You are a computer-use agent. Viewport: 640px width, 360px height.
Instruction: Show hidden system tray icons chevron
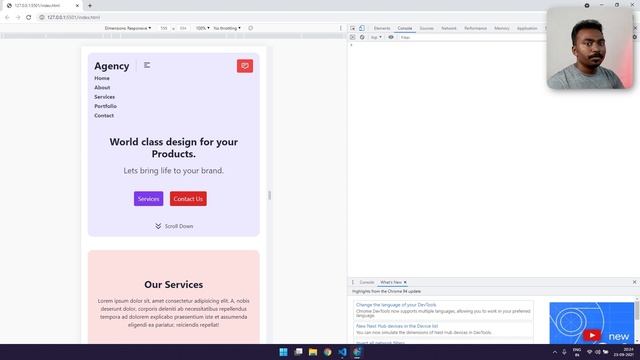coord(555,352)
